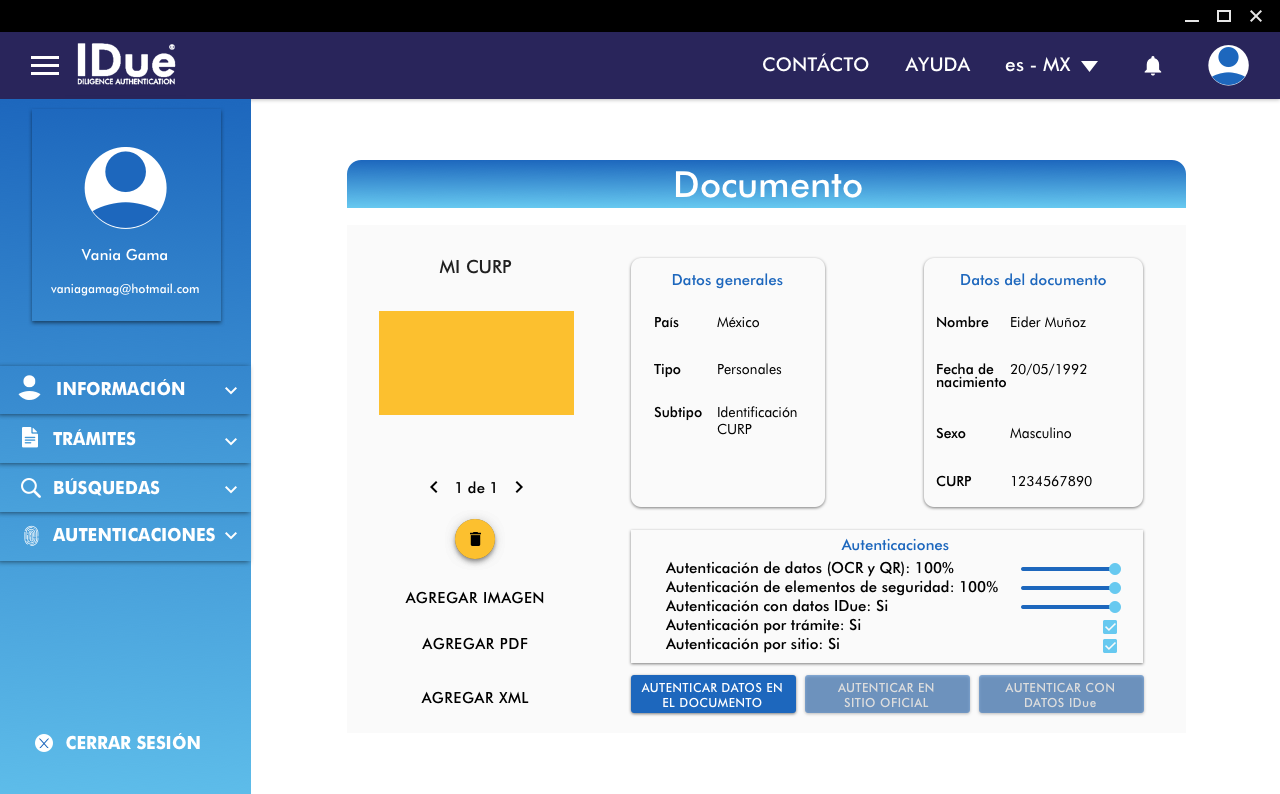The height and width of the screenshot is (794, 1280).
Task: Open the user profile avatar in header
Action: (x=1227, y=65)
